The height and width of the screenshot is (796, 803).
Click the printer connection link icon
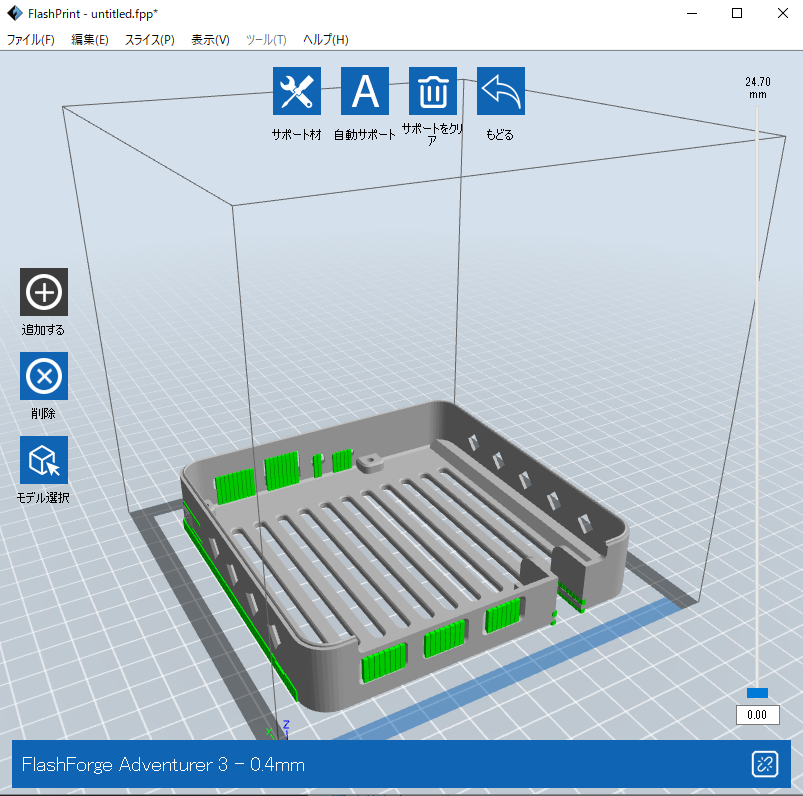pos(765,765)
